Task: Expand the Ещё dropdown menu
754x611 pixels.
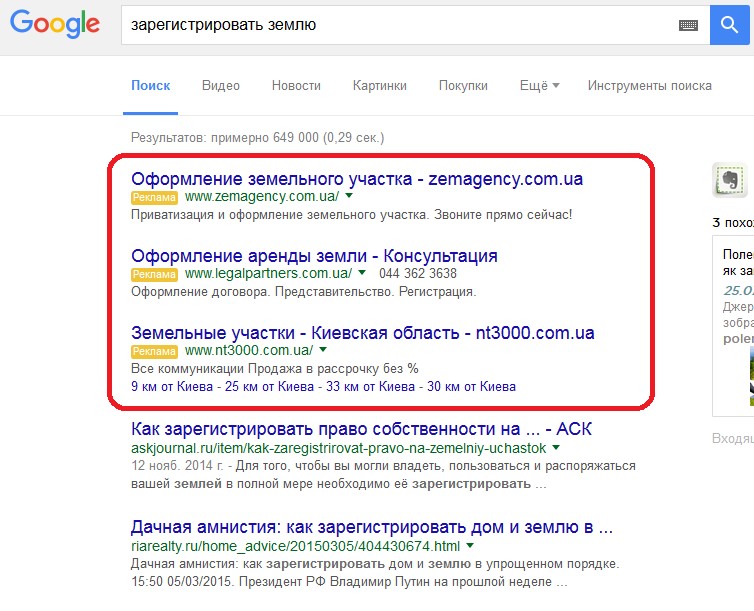Action: [539, 86]
